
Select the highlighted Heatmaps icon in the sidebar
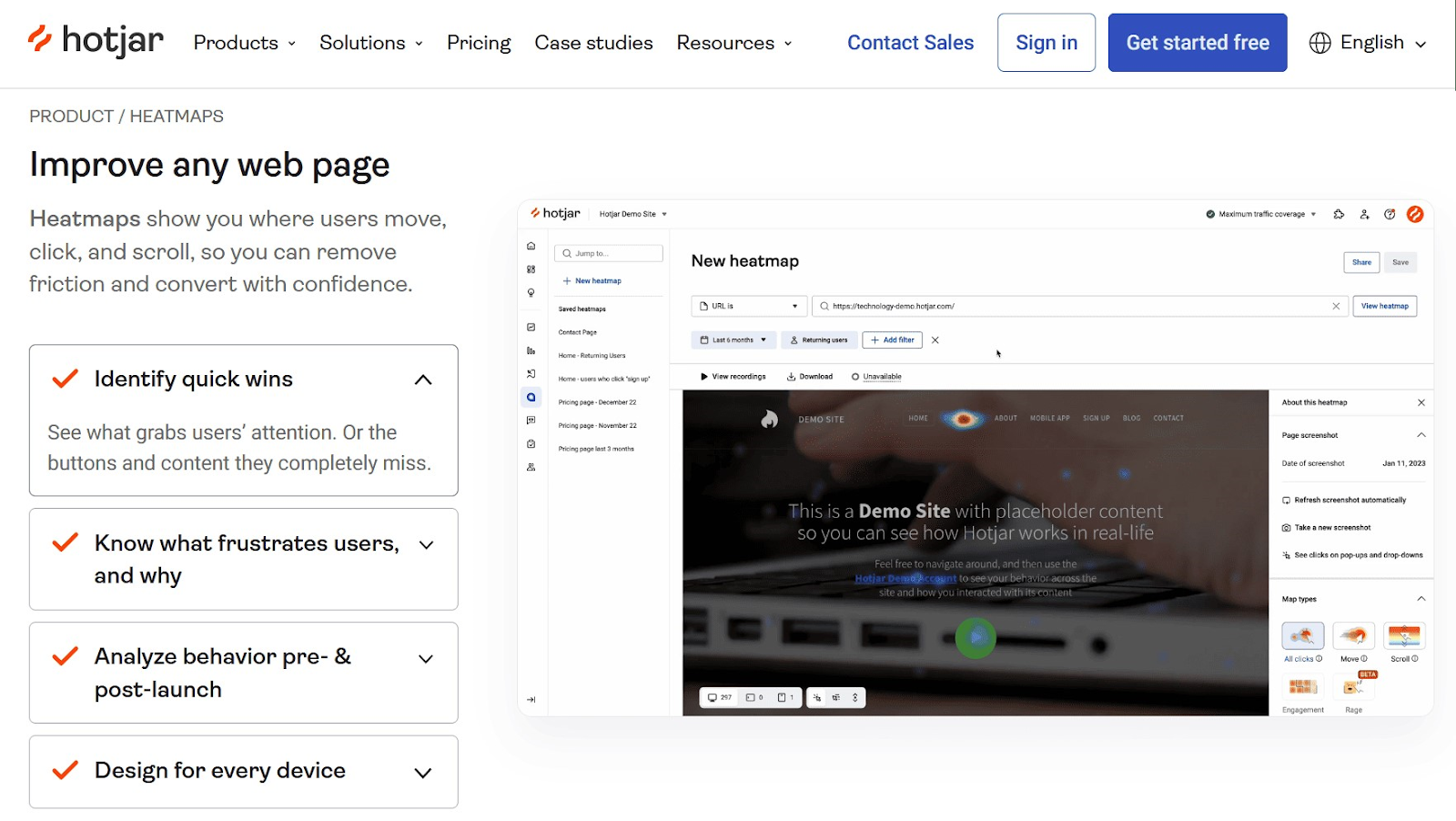tap(531, 397)
